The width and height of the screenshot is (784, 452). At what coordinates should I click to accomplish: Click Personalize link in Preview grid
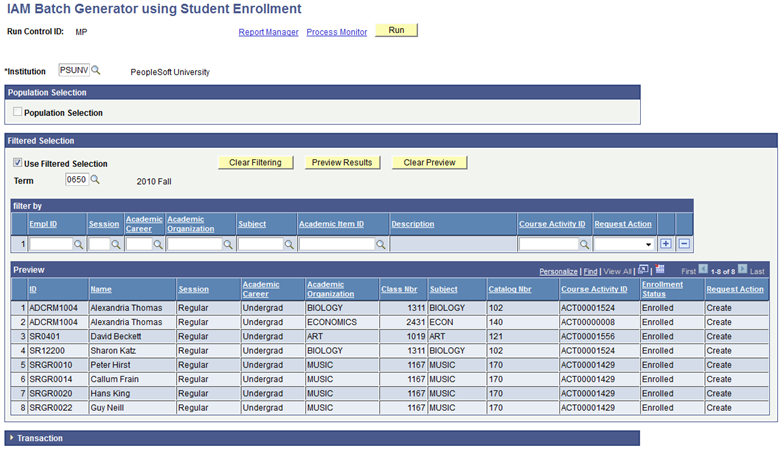[x=558, y=272]
